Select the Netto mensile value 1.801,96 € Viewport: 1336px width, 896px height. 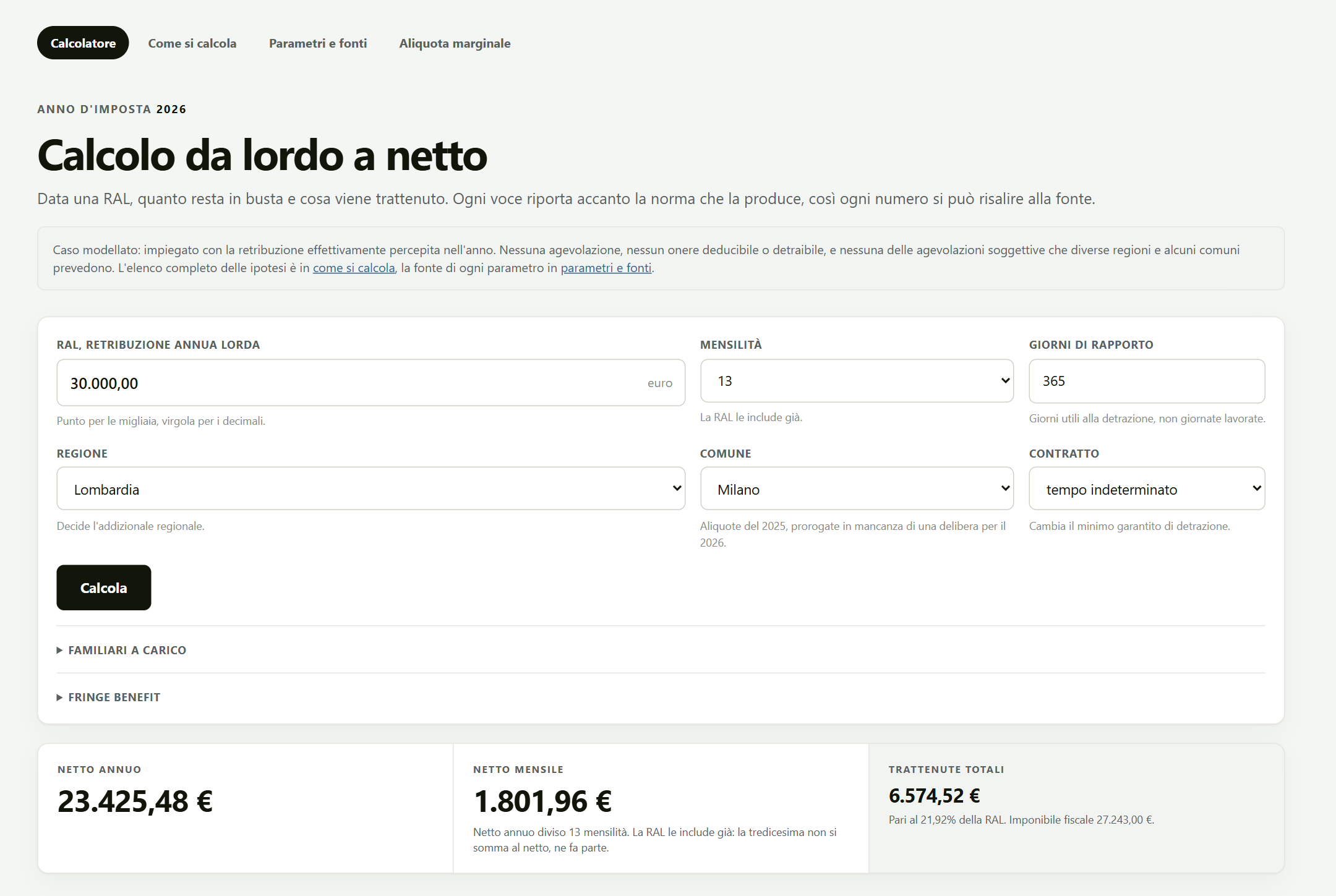pyautogui.click(x=542, y=801)
